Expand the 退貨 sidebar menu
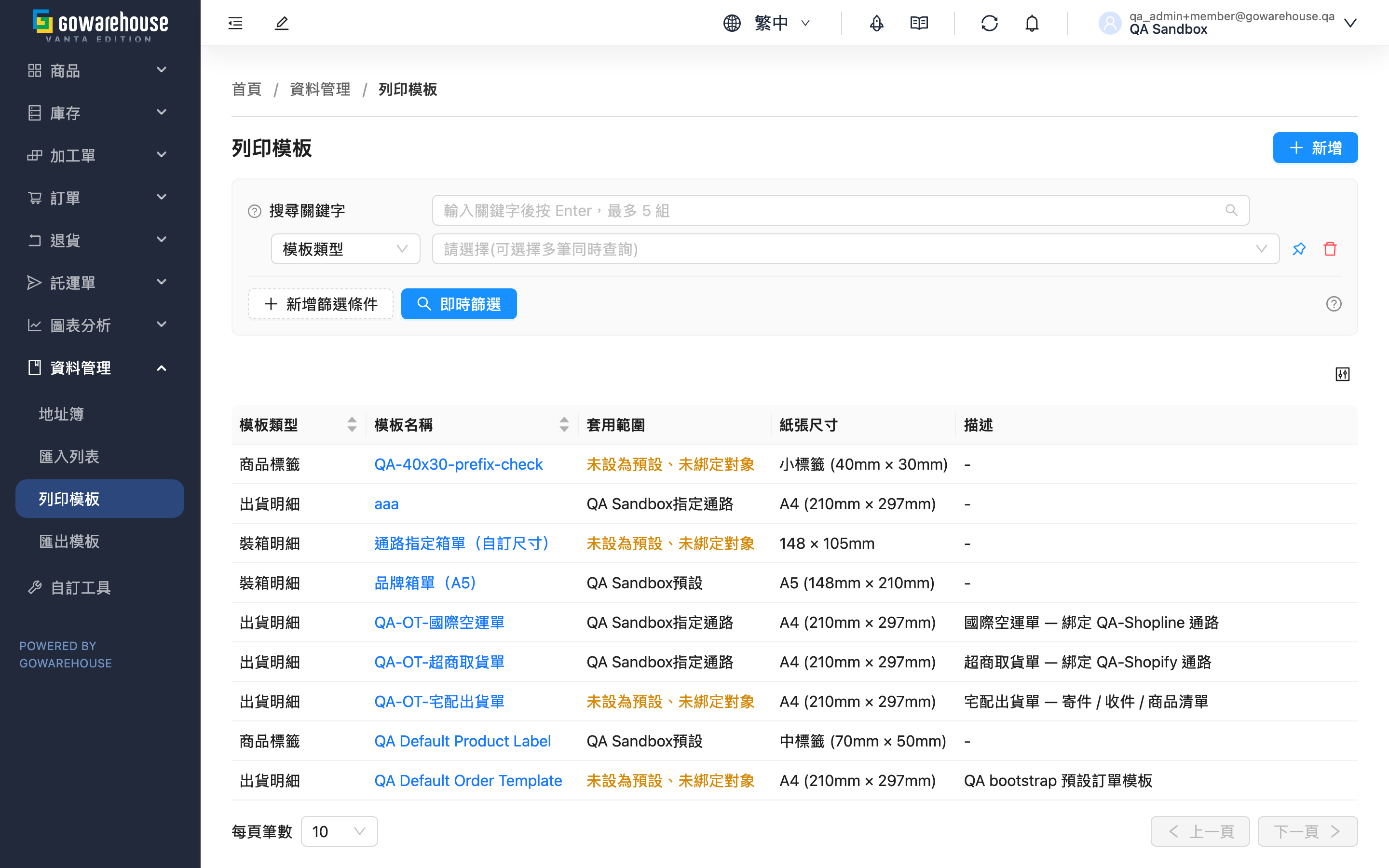The image size is (1389, 868). point(100,240)
